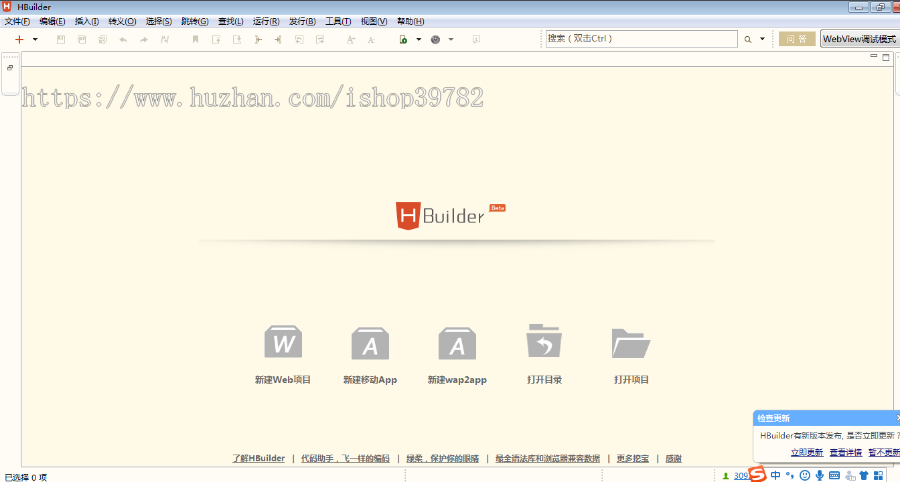Open the 视图(V) menu

tap(374, 21)
